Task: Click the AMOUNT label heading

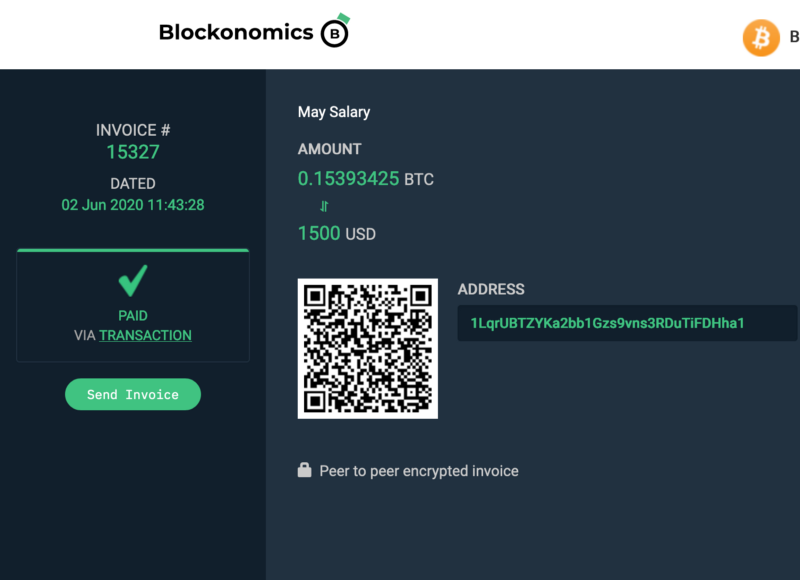Action: 330,149
